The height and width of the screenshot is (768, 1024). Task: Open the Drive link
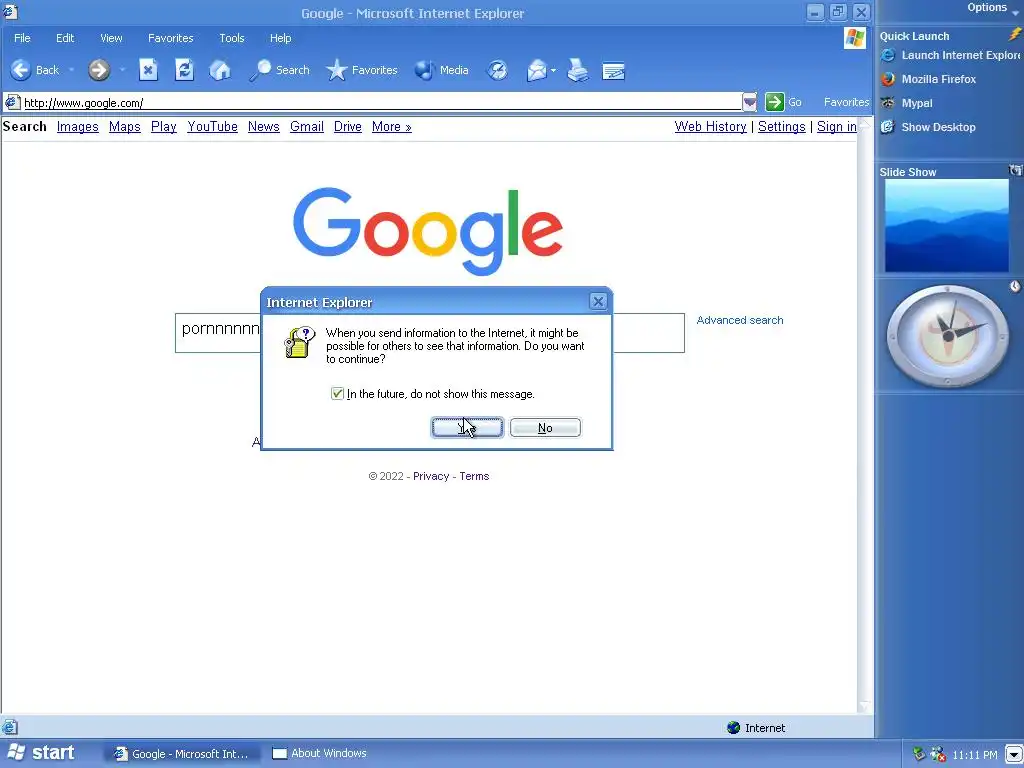click(347, 127)
